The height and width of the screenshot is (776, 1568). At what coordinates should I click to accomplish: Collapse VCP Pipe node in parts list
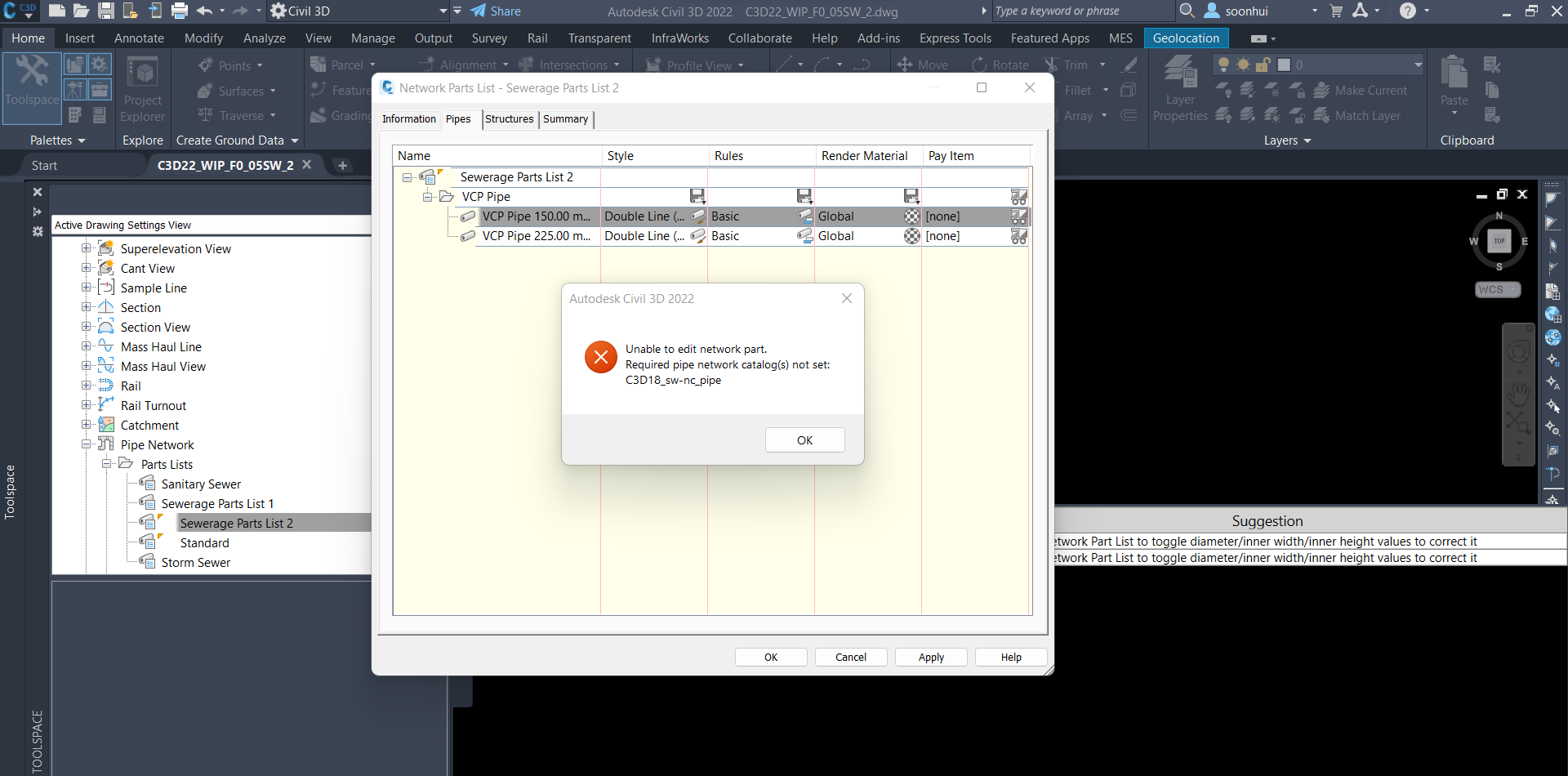[x=427, y=196]
